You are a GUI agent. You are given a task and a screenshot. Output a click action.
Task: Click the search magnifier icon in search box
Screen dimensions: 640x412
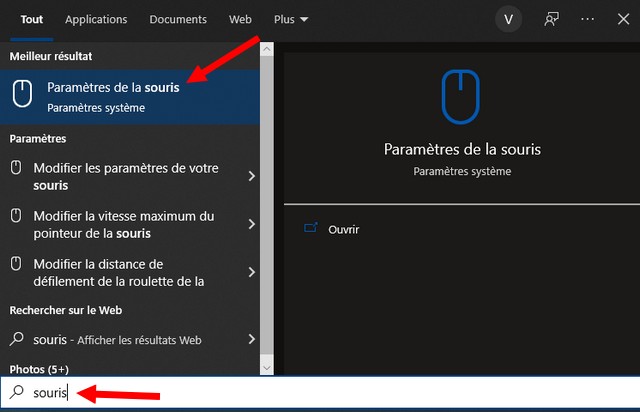17,393
